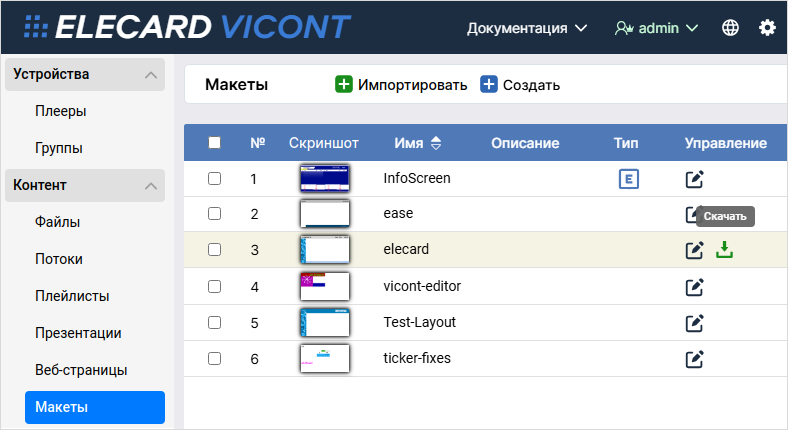Click the E type icon for InfoScreen
This screenshot has height=430, width=788.
coord(629,179)
